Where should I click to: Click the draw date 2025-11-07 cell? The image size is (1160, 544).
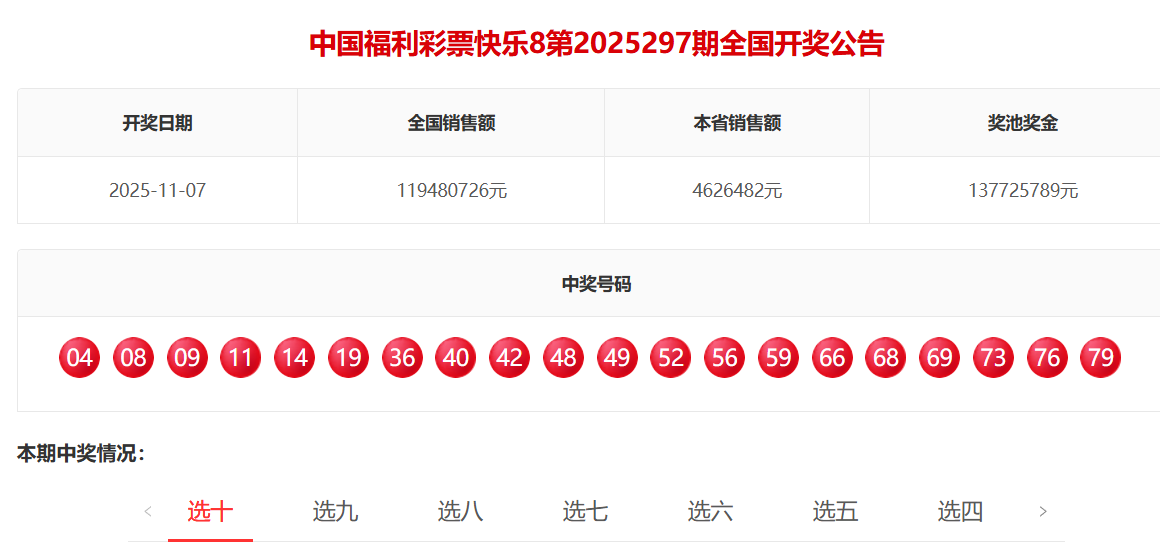[157, 190]
